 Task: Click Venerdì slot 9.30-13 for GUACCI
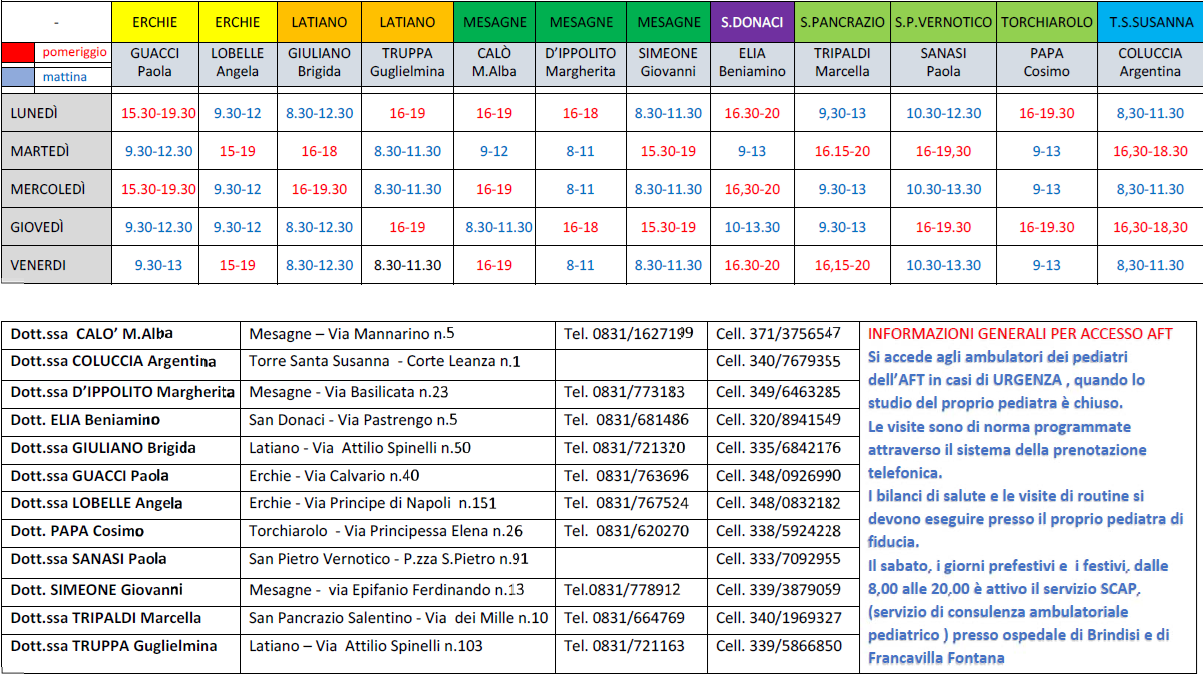tap(159, 265)
